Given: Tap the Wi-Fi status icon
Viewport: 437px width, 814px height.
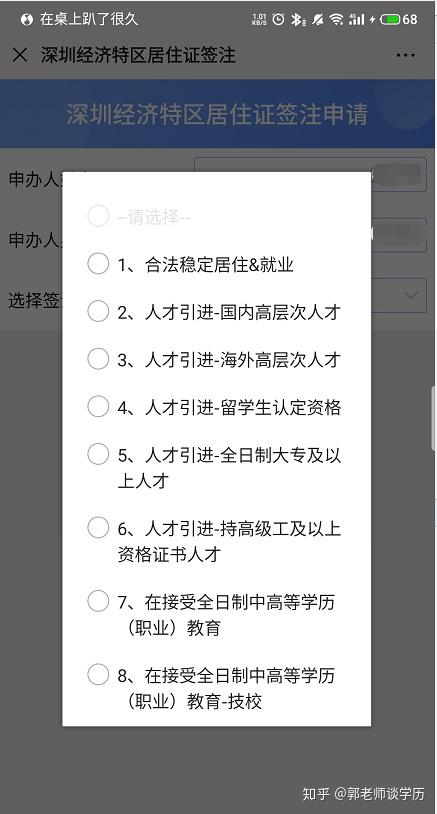Looking at the screenshot, I should click(x=336, y=20).
